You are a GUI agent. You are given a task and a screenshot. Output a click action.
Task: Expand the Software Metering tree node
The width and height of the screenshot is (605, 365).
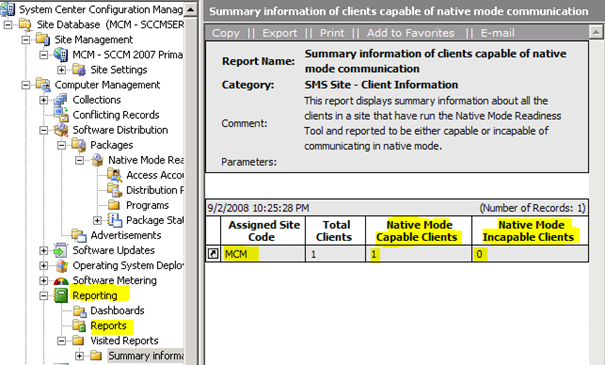tap(44, 281)
